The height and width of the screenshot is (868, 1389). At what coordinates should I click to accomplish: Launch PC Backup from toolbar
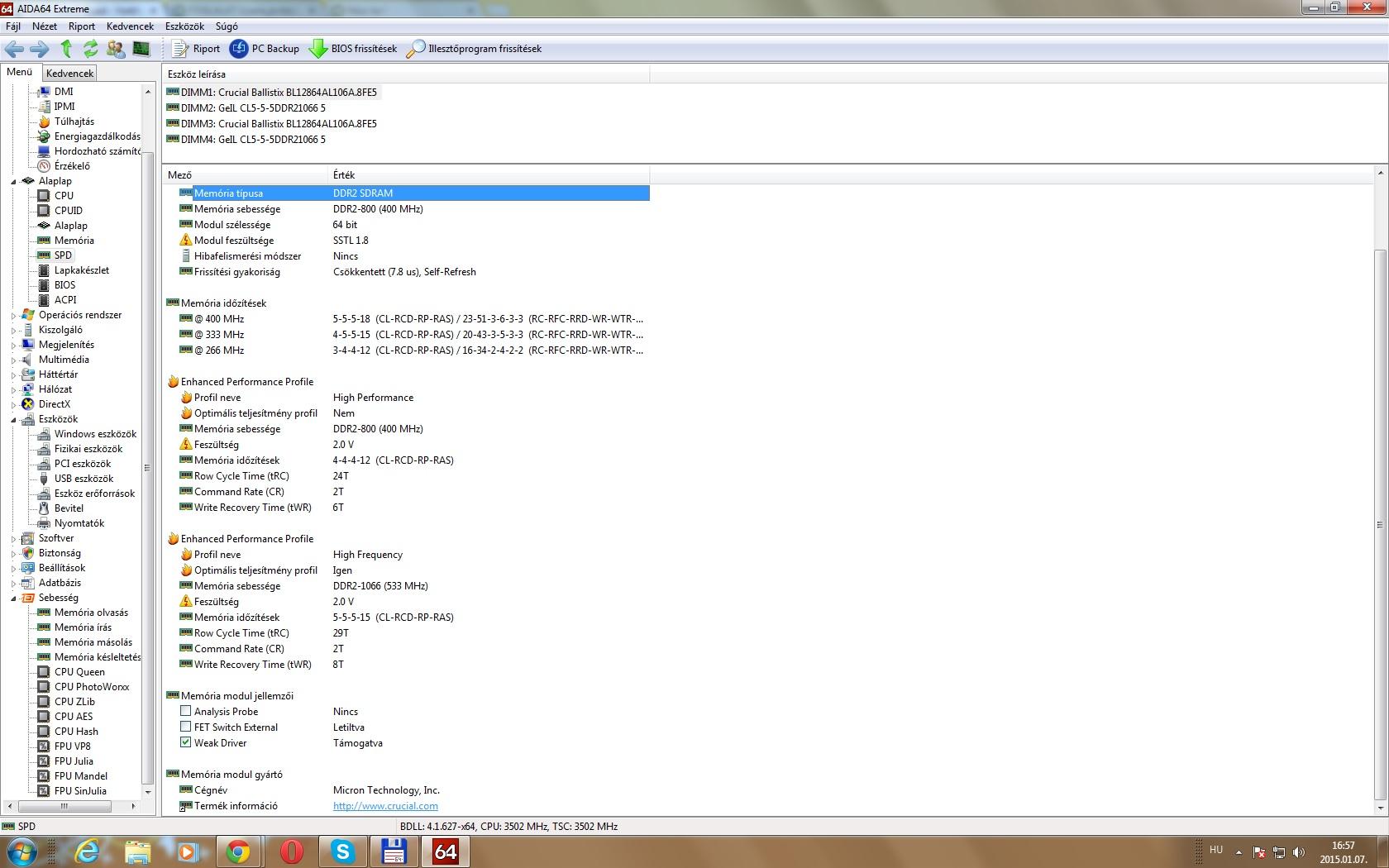pyautogui.click(x=265, y=49)
